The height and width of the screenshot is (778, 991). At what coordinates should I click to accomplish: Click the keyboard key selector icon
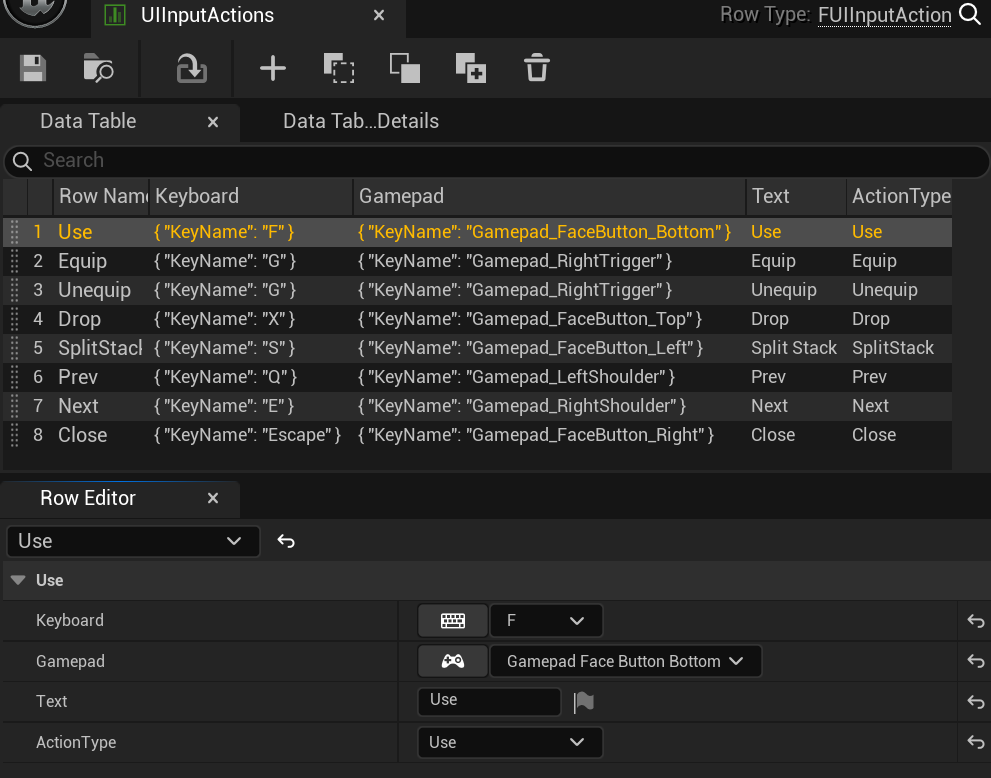point(453,621)
